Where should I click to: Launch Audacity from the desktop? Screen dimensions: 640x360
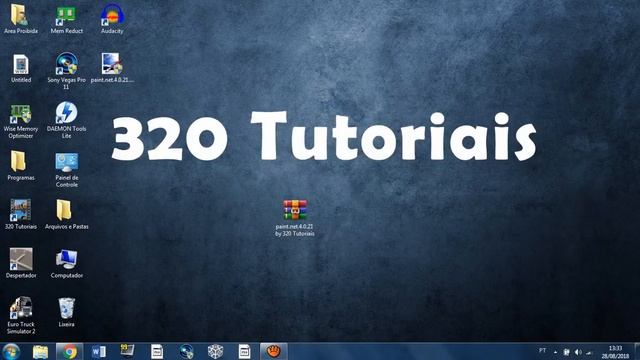[112, 15]
